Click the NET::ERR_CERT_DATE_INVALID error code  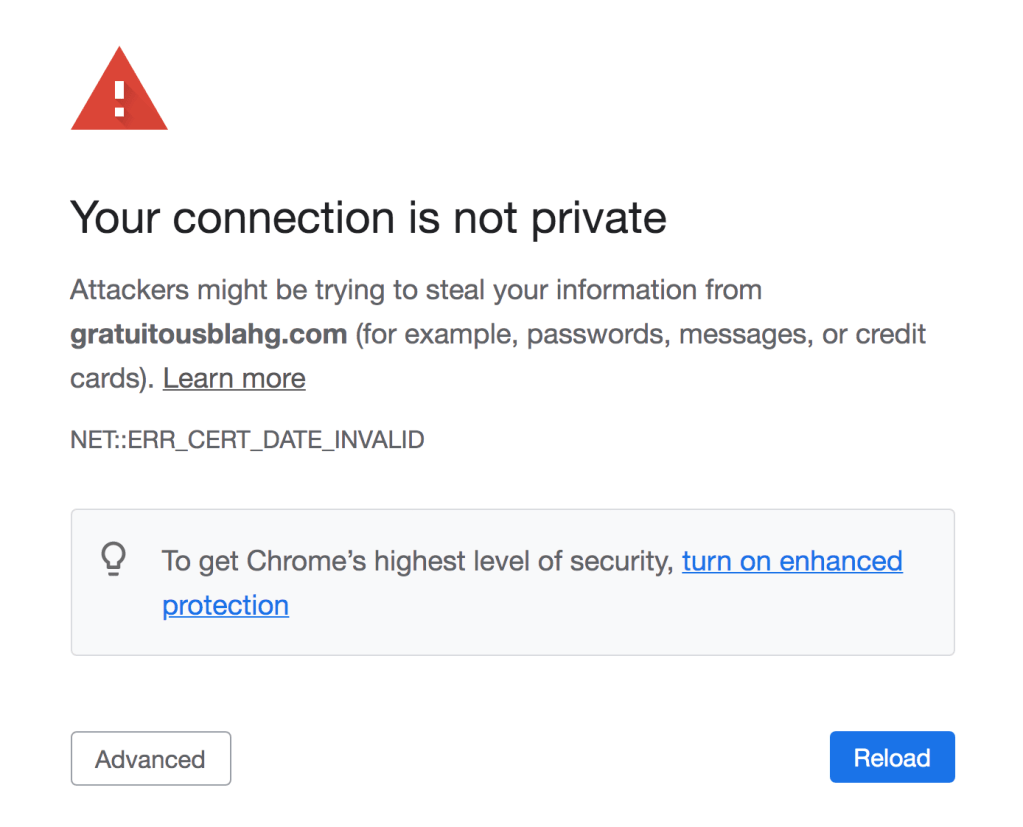[x=247, y=439]
